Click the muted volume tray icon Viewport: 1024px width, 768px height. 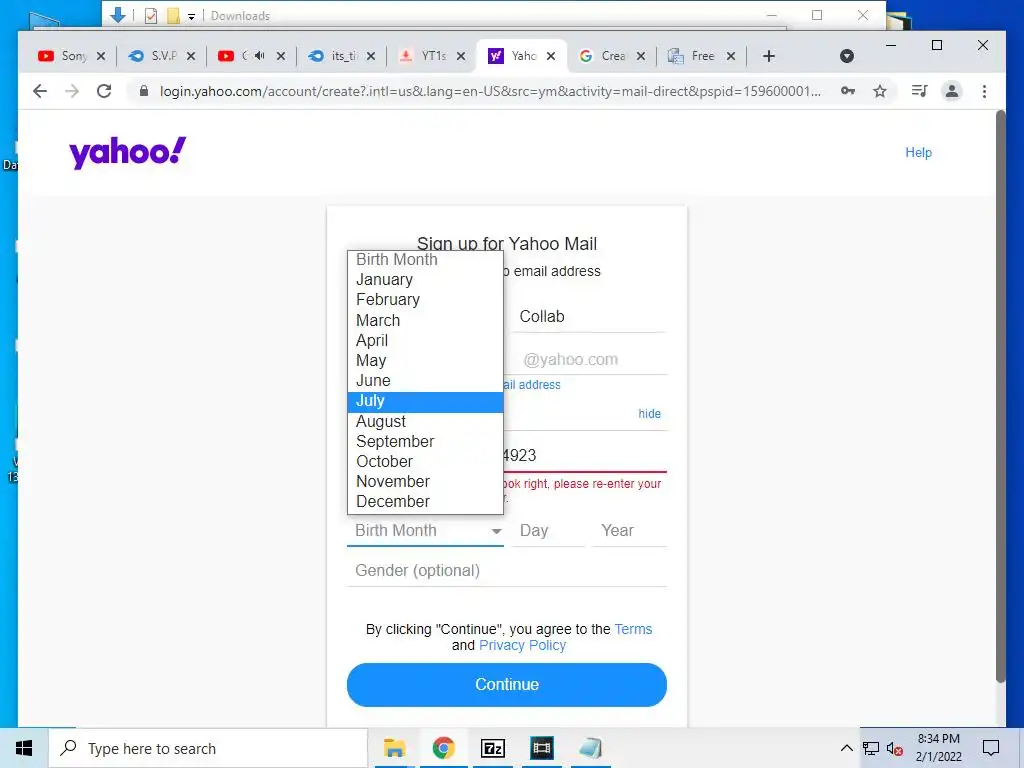coord(895,749)
